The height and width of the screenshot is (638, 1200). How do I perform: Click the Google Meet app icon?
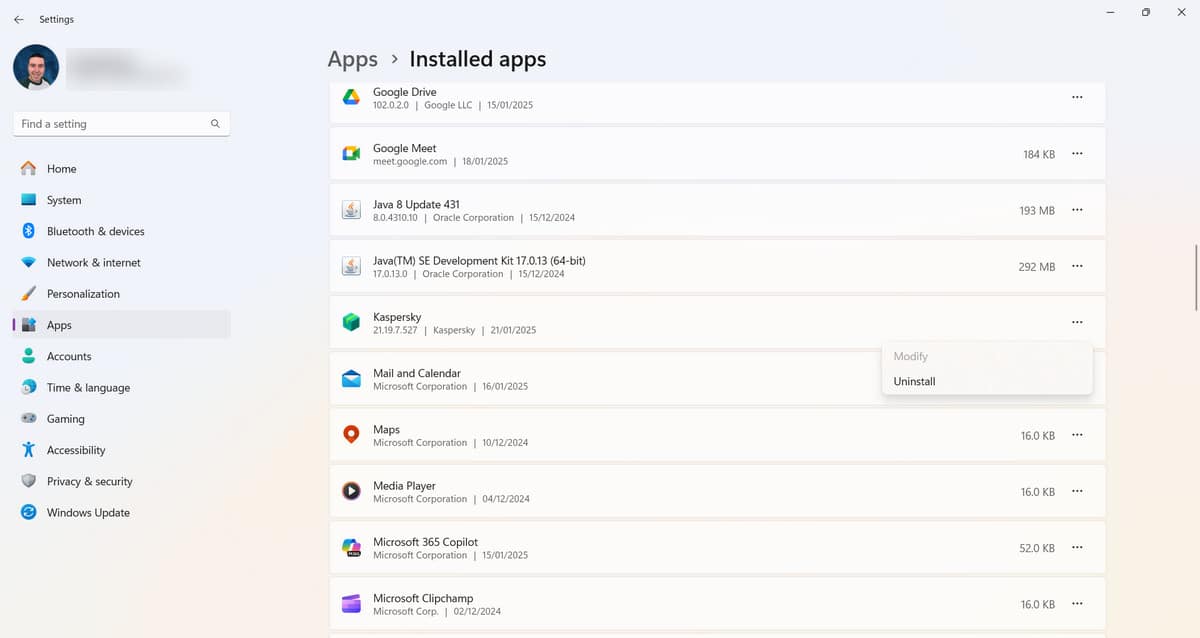[x=351, y=154]
